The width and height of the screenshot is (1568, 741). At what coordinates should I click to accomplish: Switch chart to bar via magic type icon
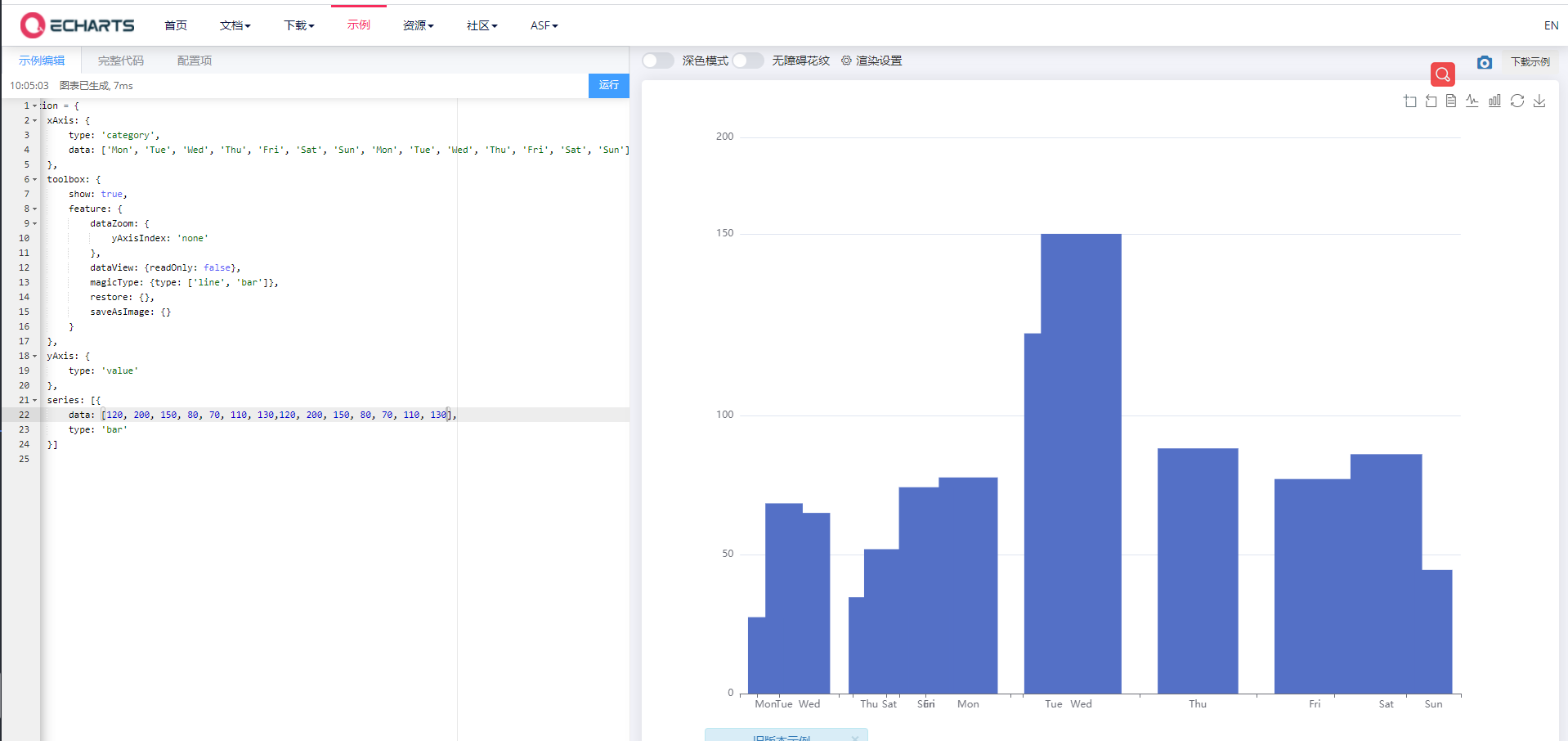coord(1494,101)
